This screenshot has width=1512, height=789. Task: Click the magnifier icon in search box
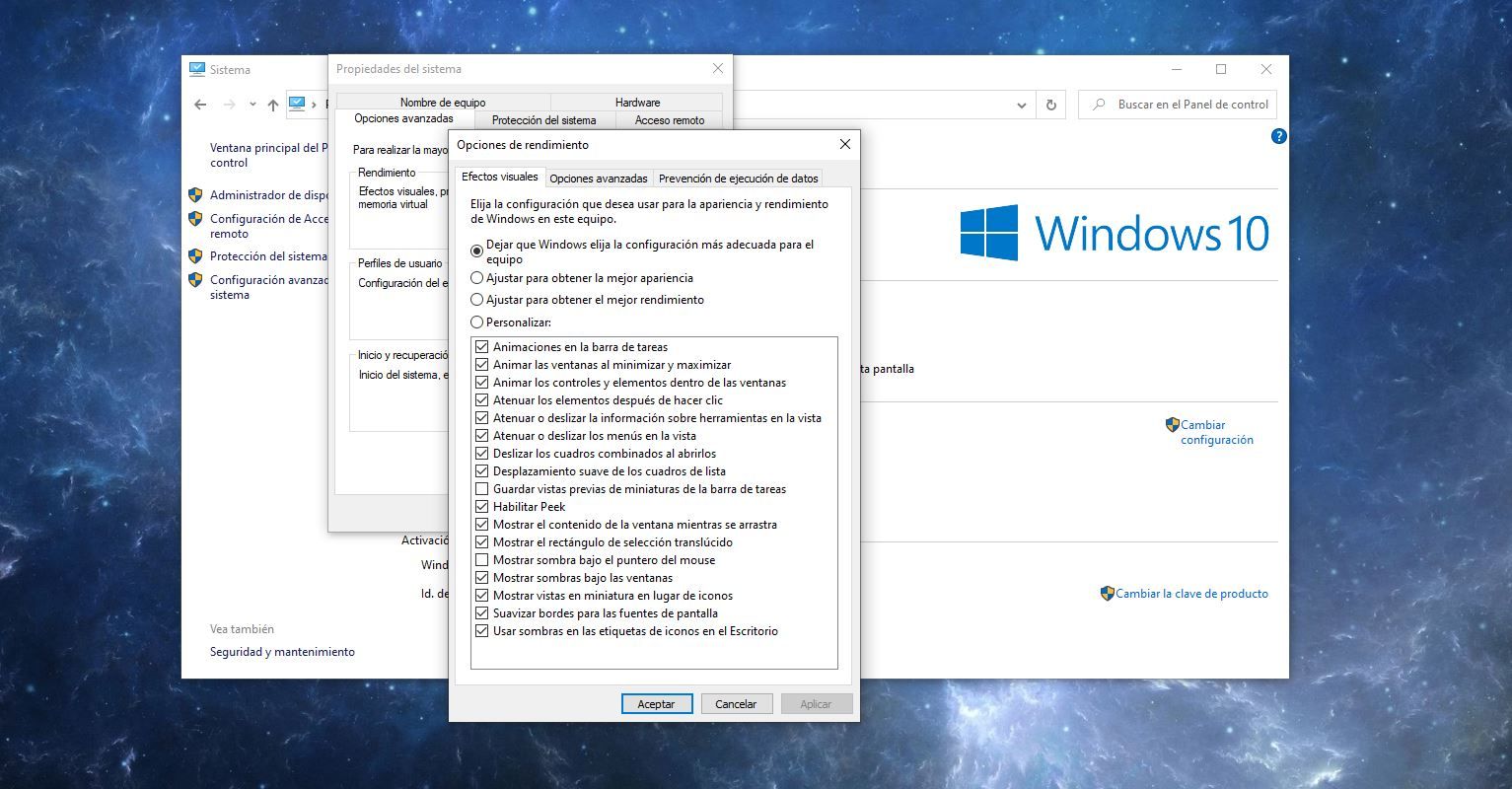click(1098, 105)
